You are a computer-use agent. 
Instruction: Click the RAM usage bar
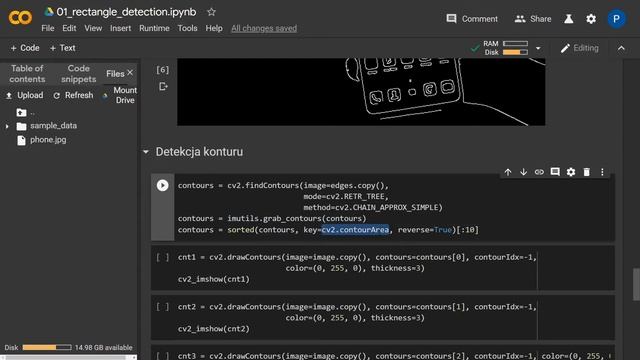pyautogui.click(x=515, y=43)
